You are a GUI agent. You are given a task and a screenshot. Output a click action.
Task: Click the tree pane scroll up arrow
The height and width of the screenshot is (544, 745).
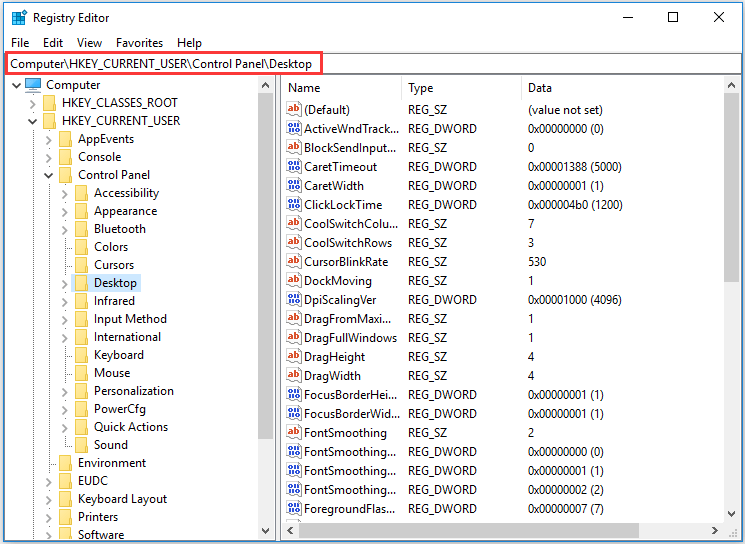click(x=266, y=85)
